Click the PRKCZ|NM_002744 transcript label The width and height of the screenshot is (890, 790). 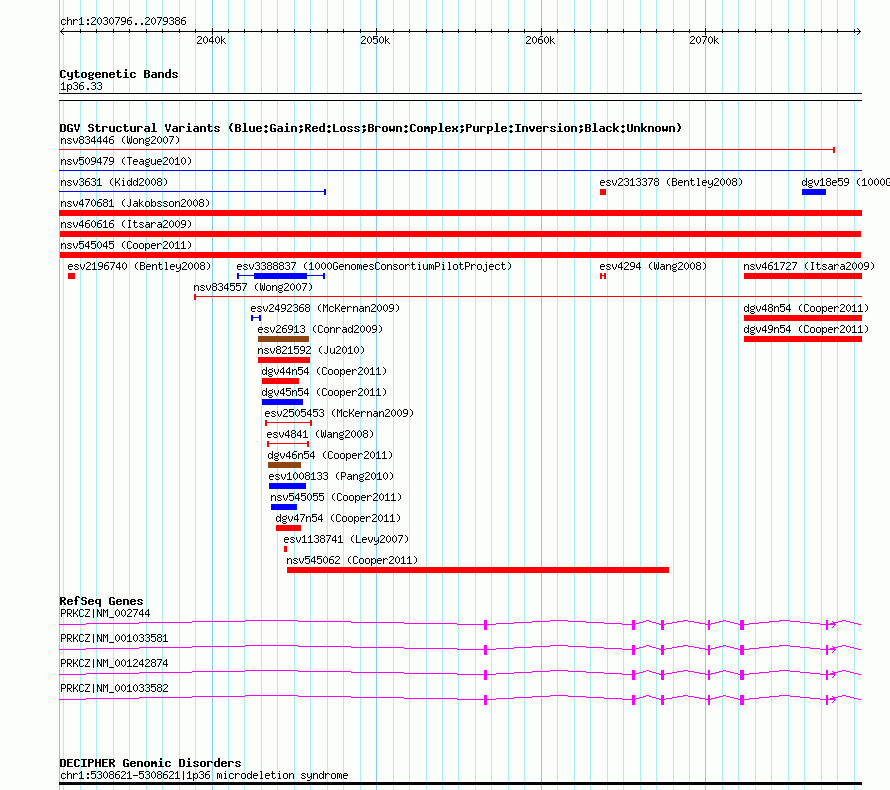pos(105,613)
